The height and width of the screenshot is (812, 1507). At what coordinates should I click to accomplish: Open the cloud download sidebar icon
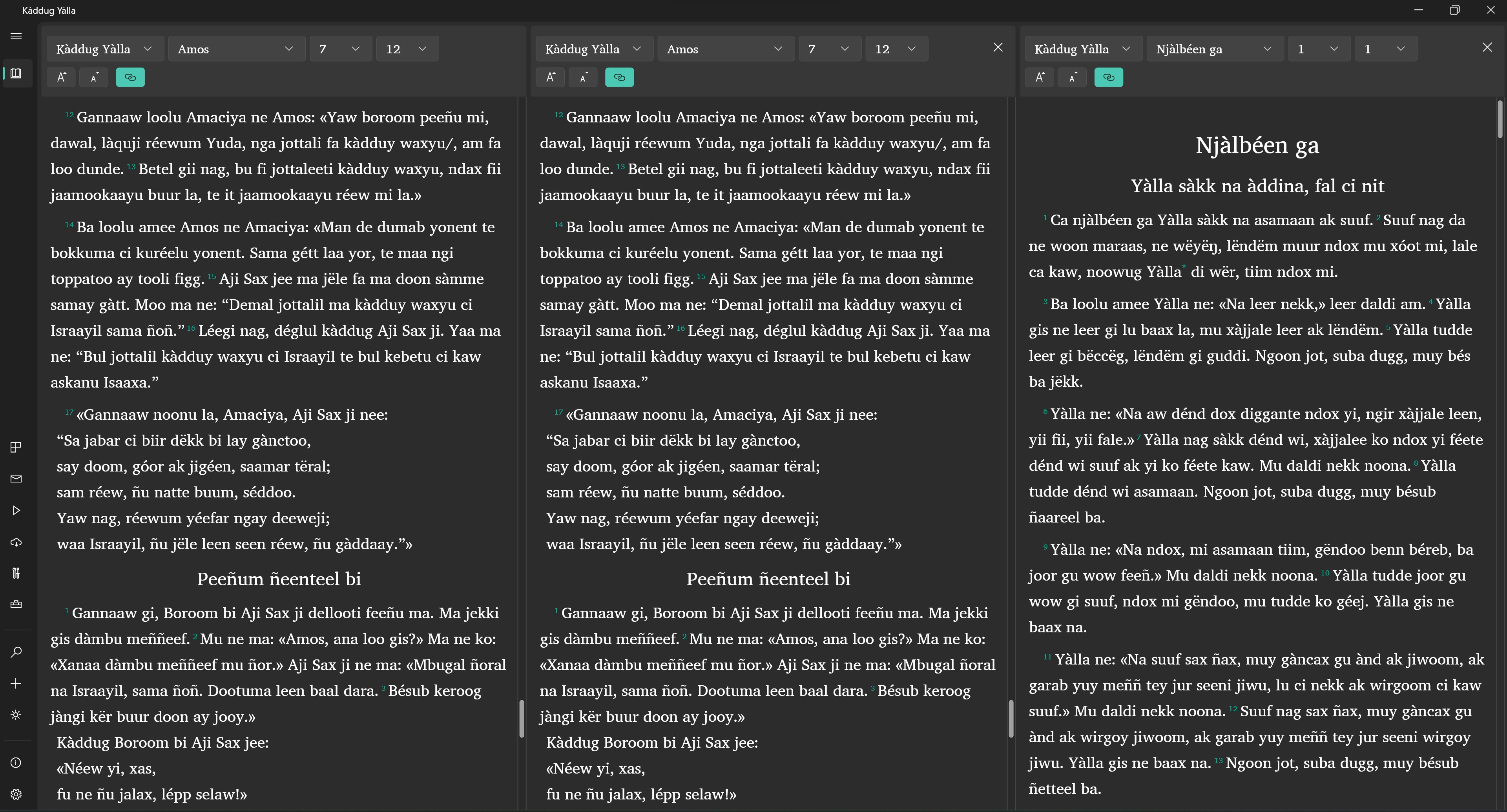[16, 542]
